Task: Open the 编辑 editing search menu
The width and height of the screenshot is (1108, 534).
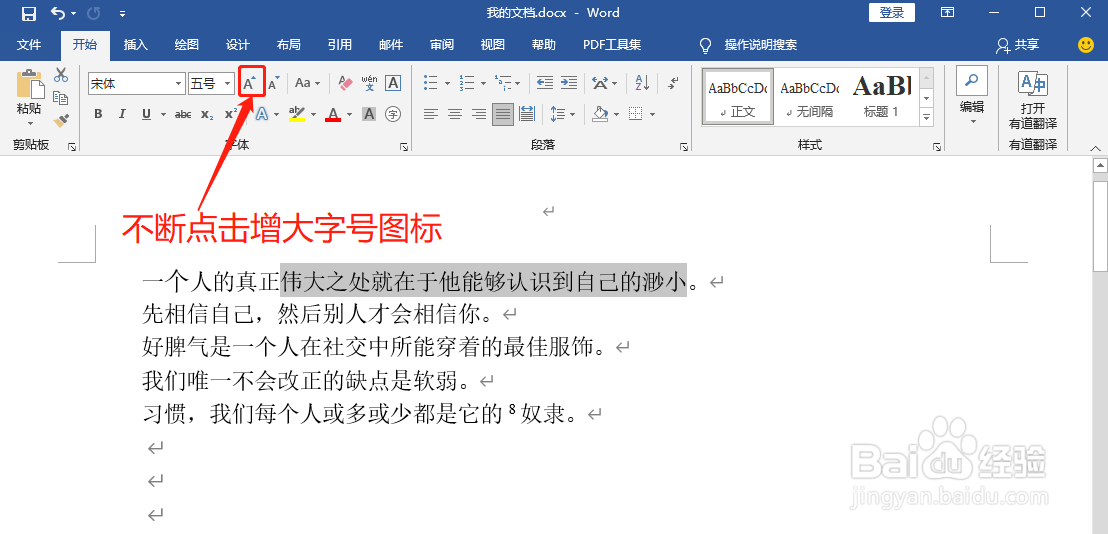Action: 972,97
